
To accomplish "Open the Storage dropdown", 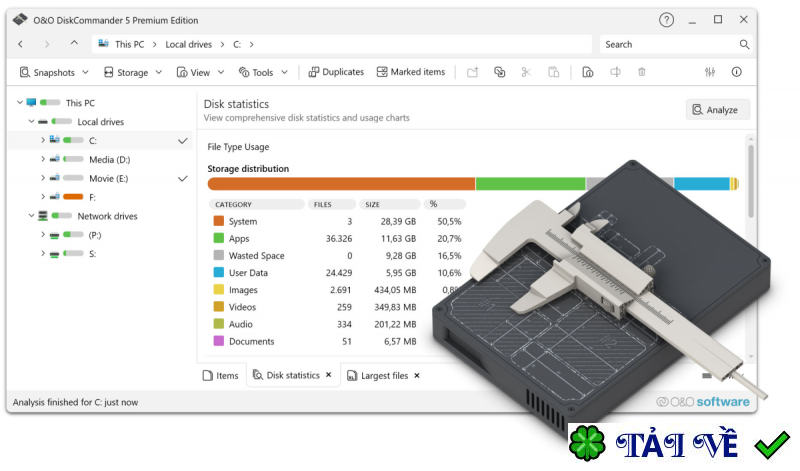I will click(133, 72).
